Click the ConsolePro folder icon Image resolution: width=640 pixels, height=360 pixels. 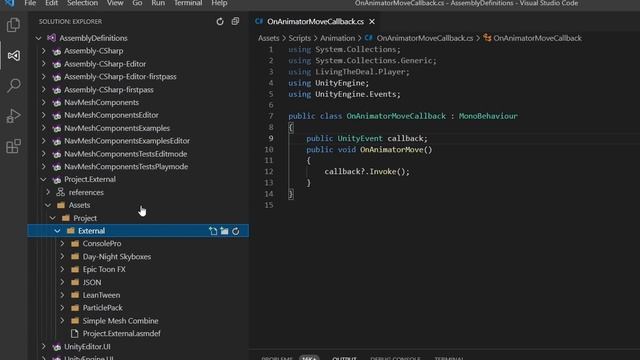coord(75,244)
